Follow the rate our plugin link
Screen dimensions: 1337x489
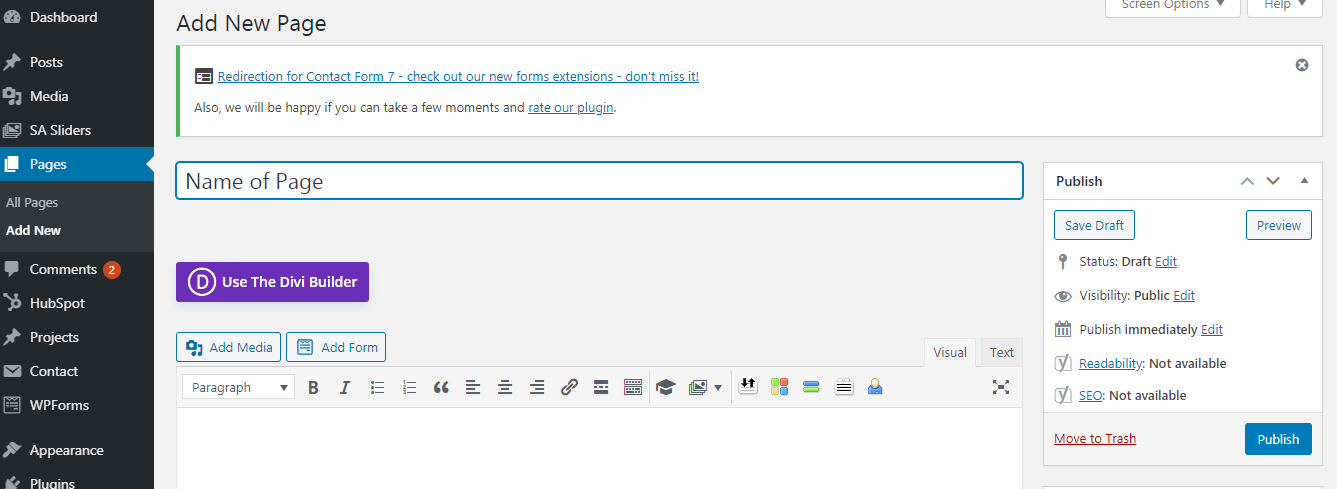click(571, 107)
